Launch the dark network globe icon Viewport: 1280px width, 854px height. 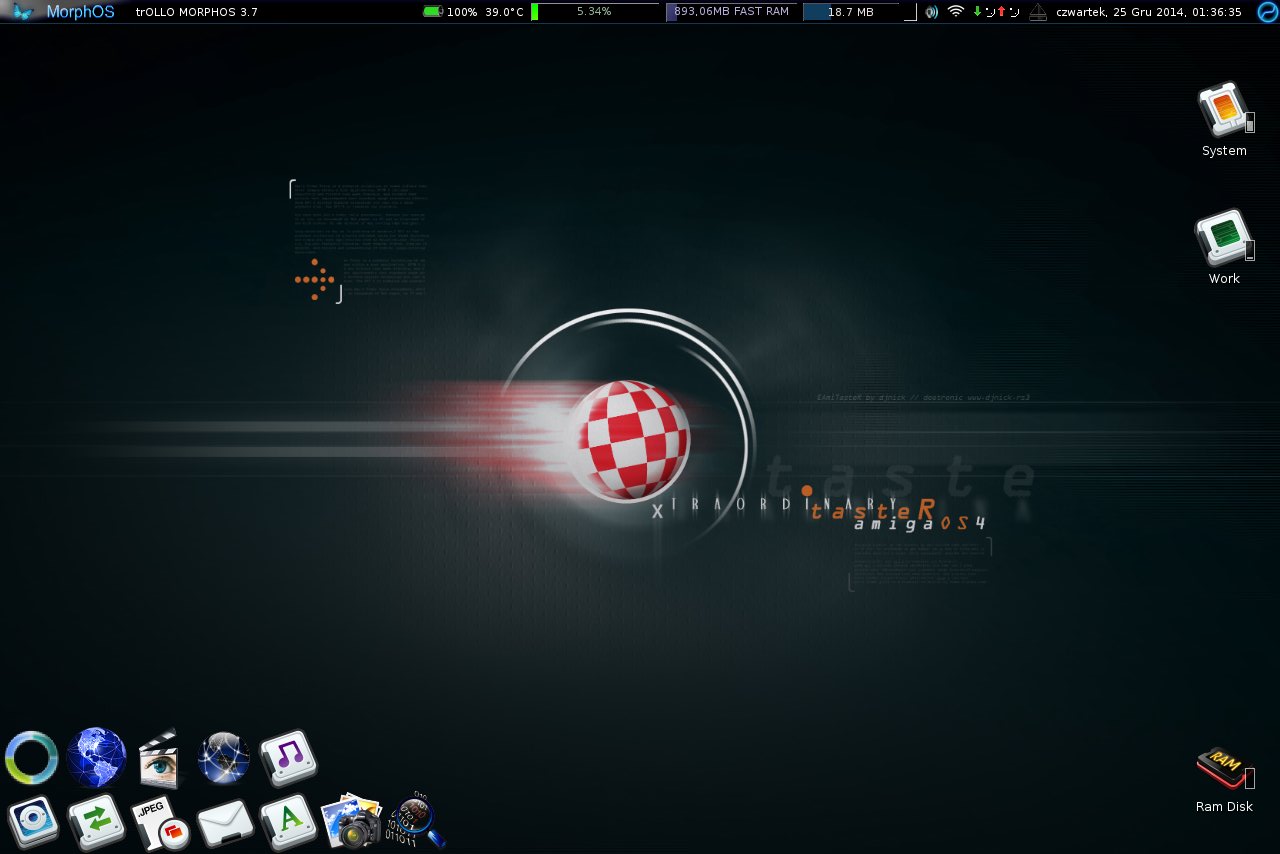click(223, 757)
